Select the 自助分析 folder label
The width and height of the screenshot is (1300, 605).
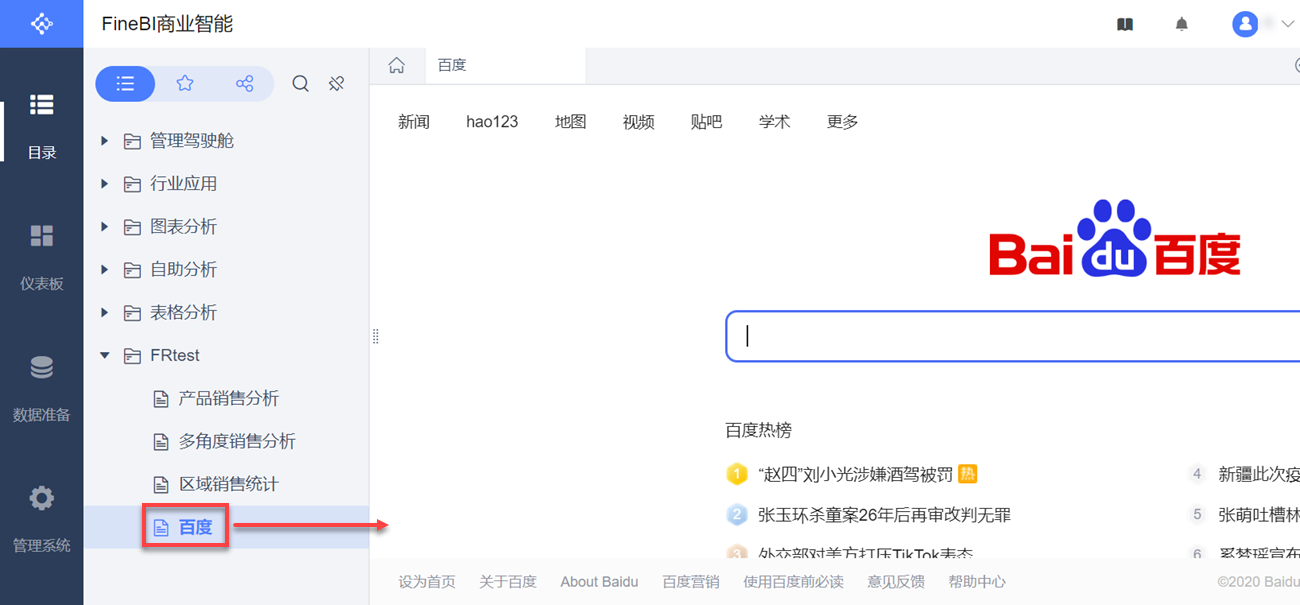tap(184, 270)
